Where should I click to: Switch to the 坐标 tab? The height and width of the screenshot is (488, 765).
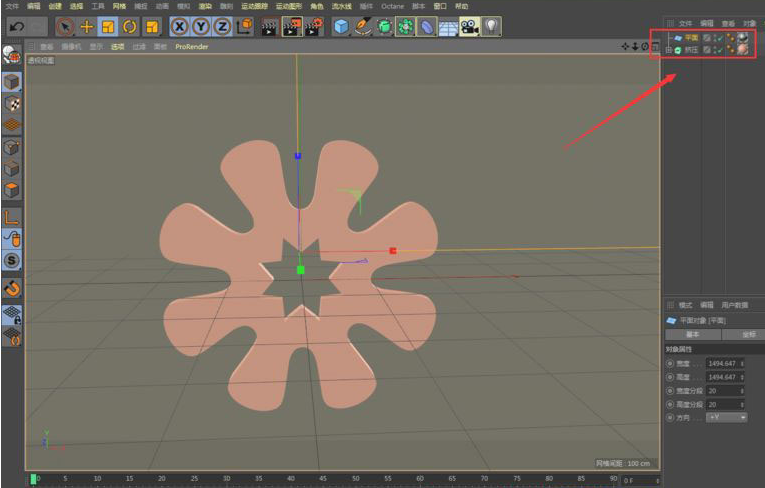click(748, 334)
